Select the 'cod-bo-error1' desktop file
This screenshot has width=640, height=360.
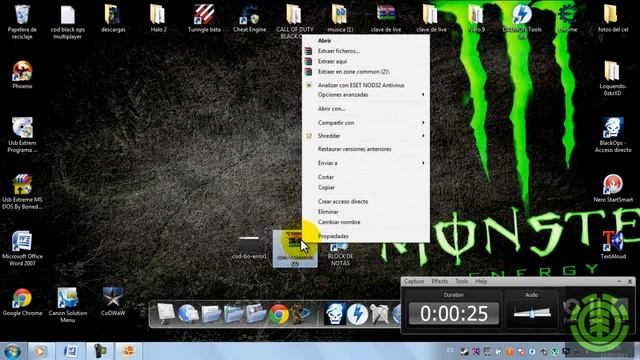249,246
